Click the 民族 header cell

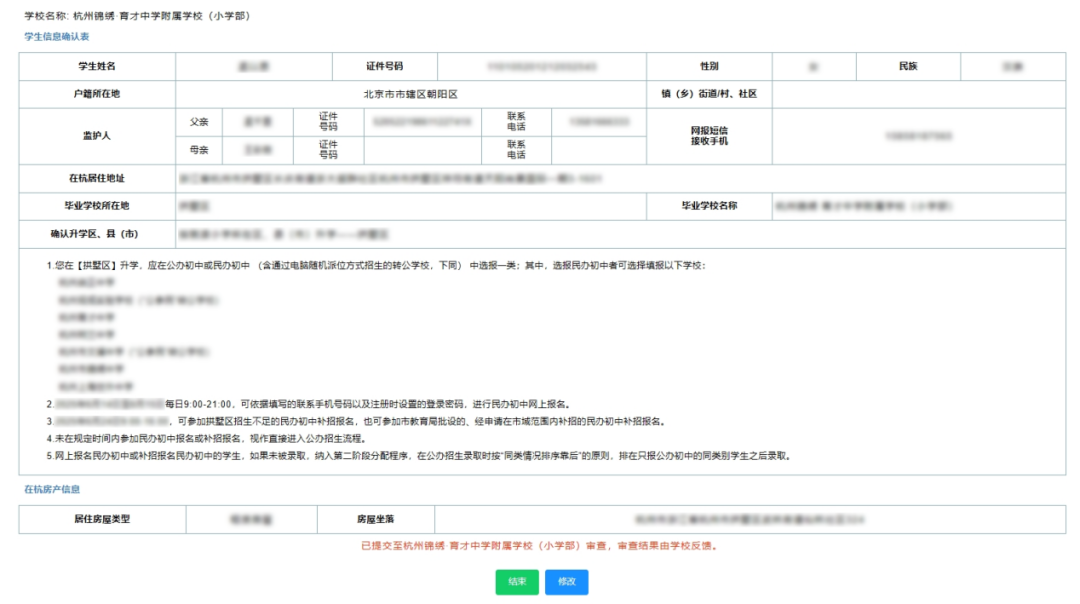(908, 66)
